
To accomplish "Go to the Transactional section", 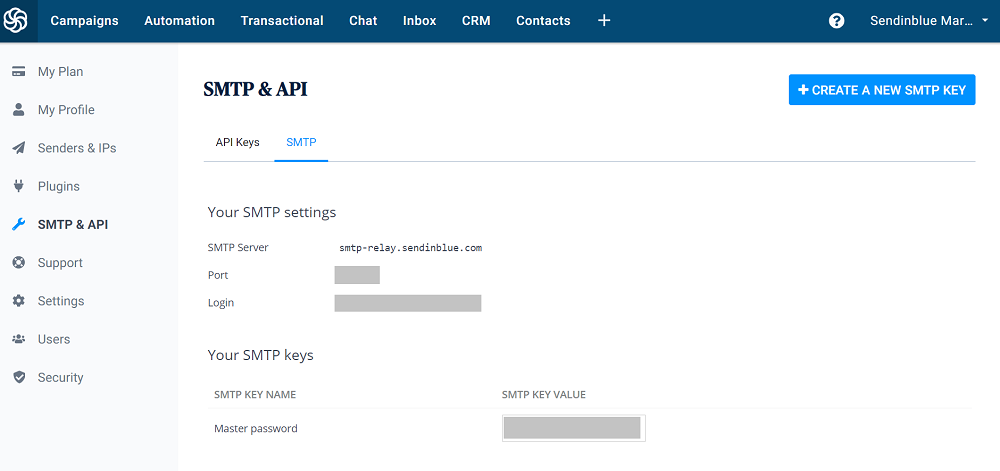I will (282, 20).
